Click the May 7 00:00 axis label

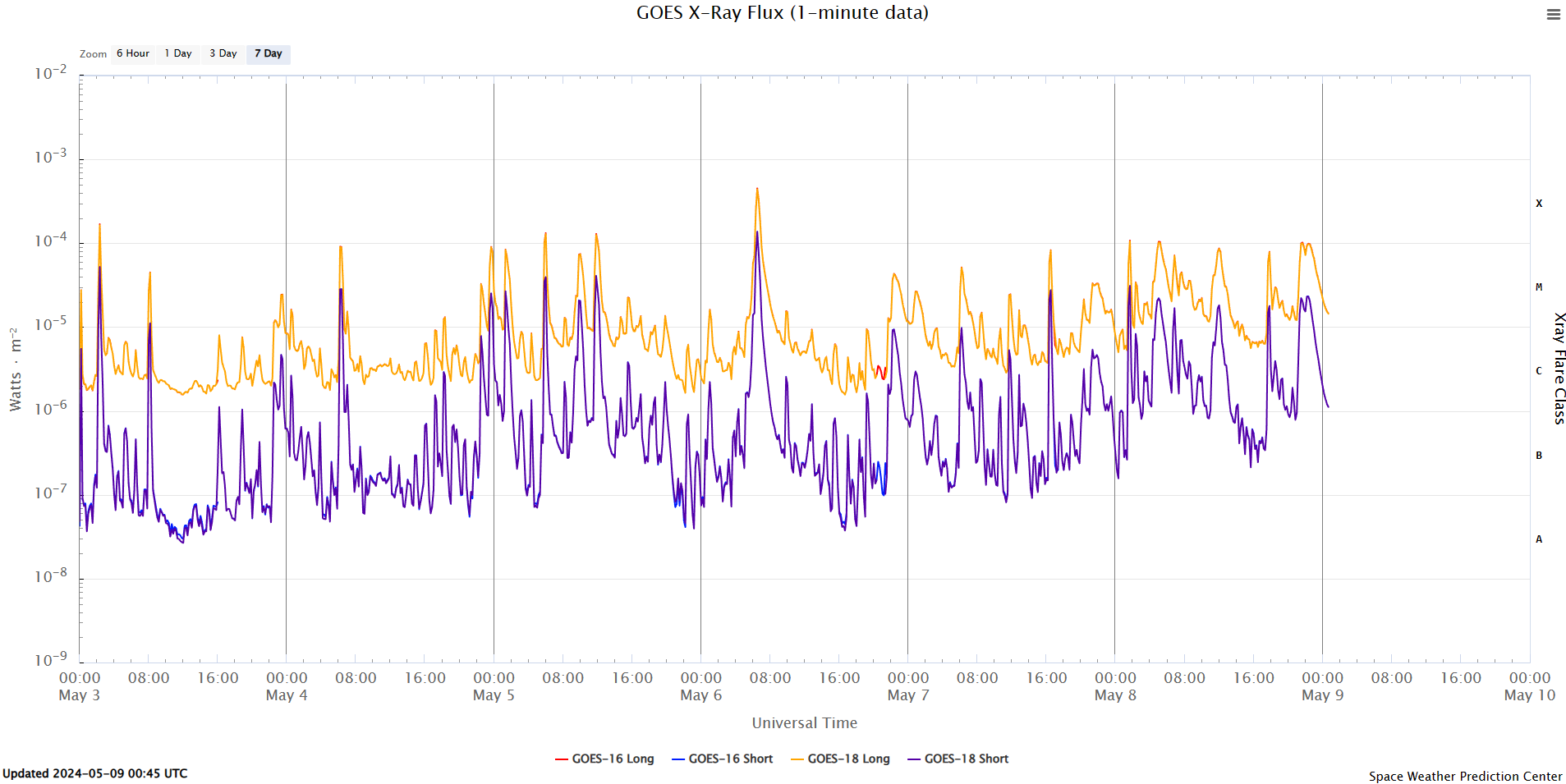pos(907,686)
